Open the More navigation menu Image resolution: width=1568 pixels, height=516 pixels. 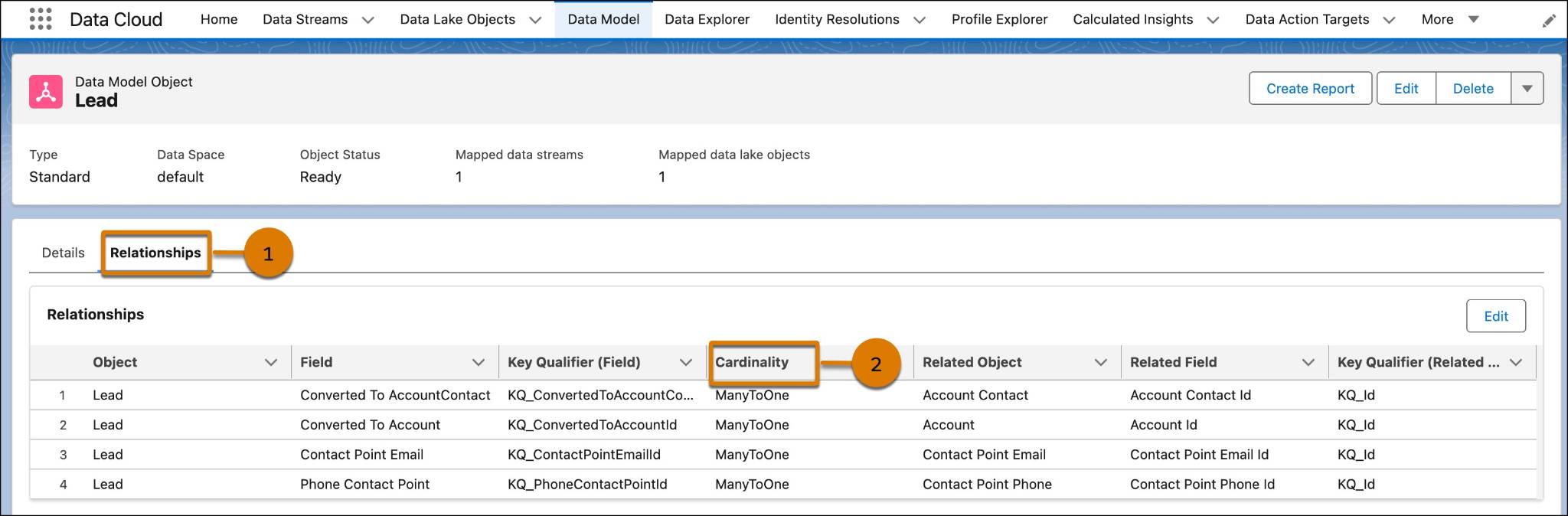(1449, 19)
